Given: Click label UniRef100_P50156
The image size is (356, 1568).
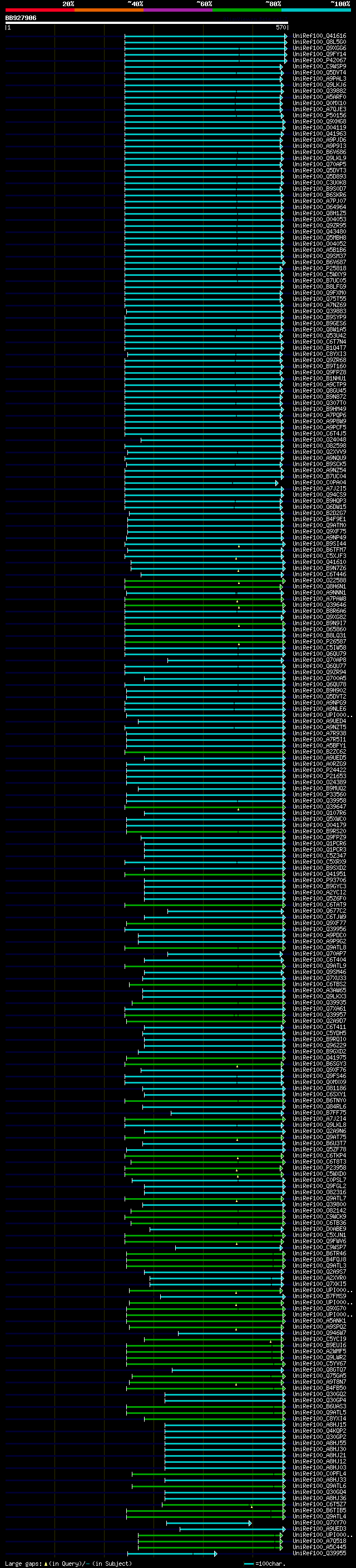Looking at the screenshot, I should point(319,116).
